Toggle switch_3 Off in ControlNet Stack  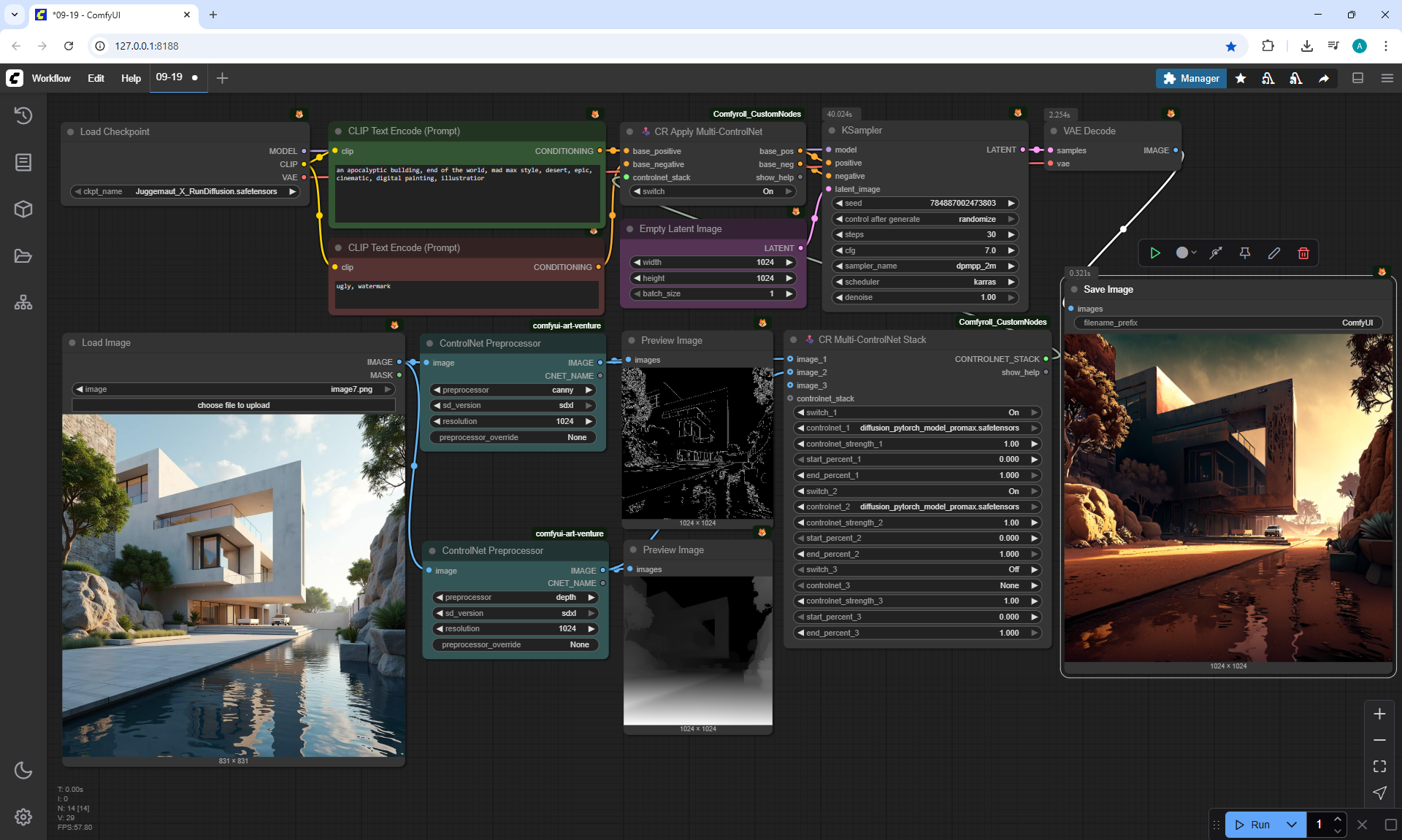[x=916, y=570]
